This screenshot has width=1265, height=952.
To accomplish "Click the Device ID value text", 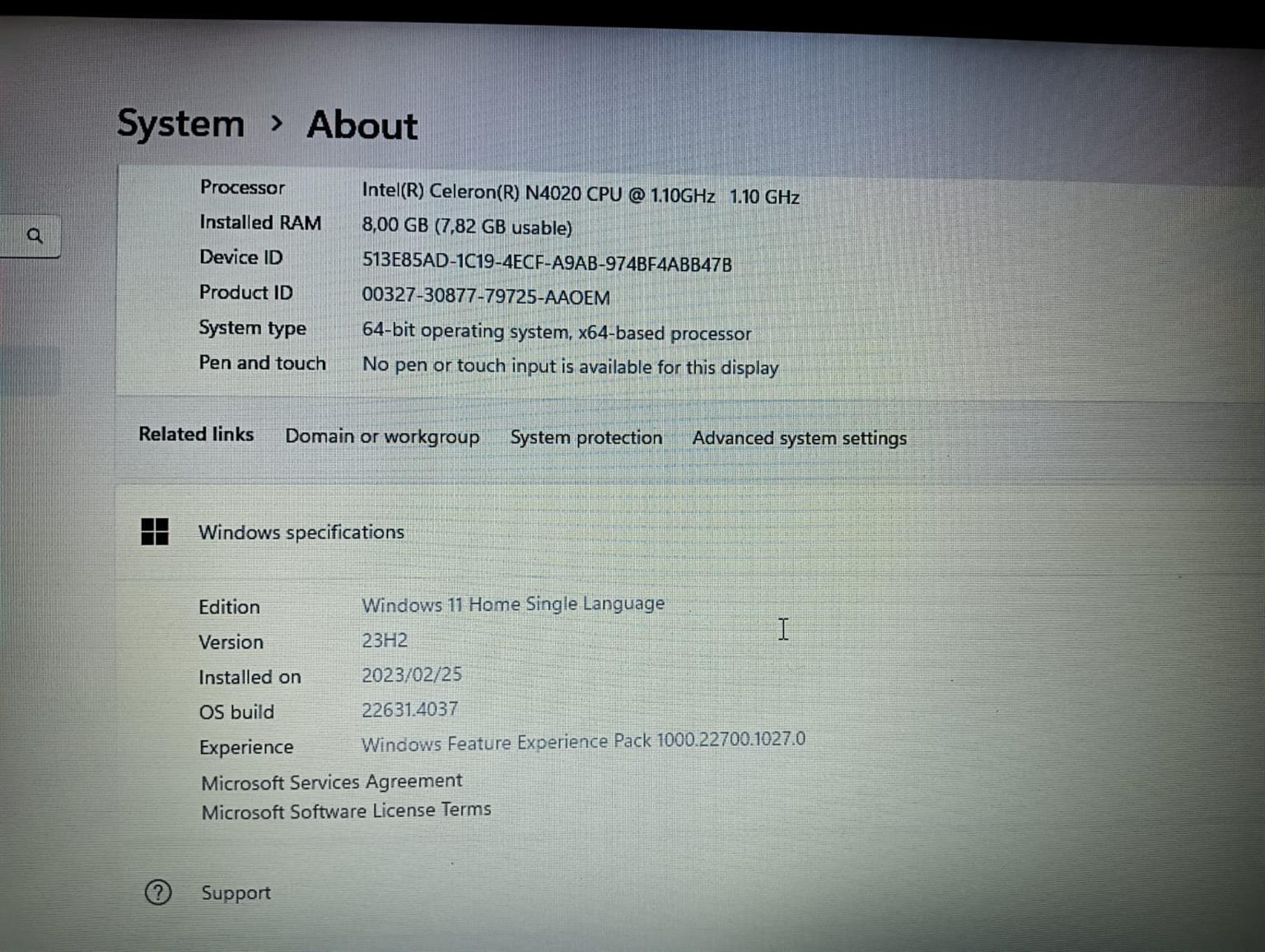I will click(547, 263).
